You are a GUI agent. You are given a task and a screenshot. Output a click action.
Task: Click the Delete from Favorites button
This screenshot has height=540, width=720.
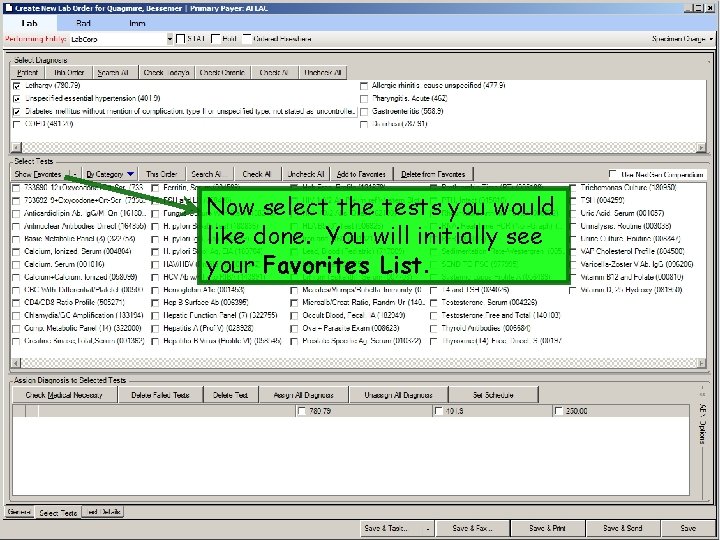click(x=433, y=174)
